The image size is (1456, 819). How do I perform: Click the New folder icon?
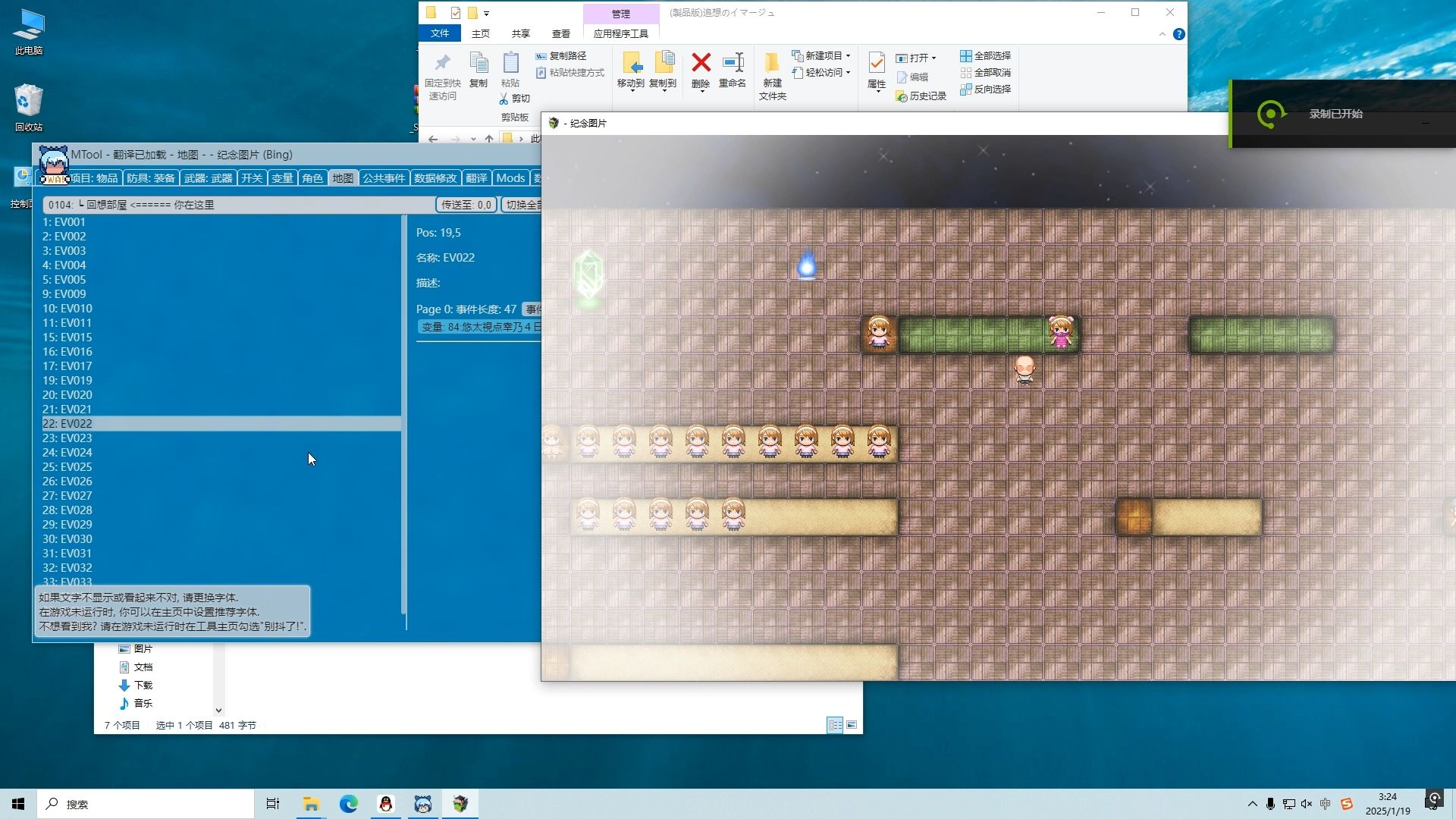(772, 62)
